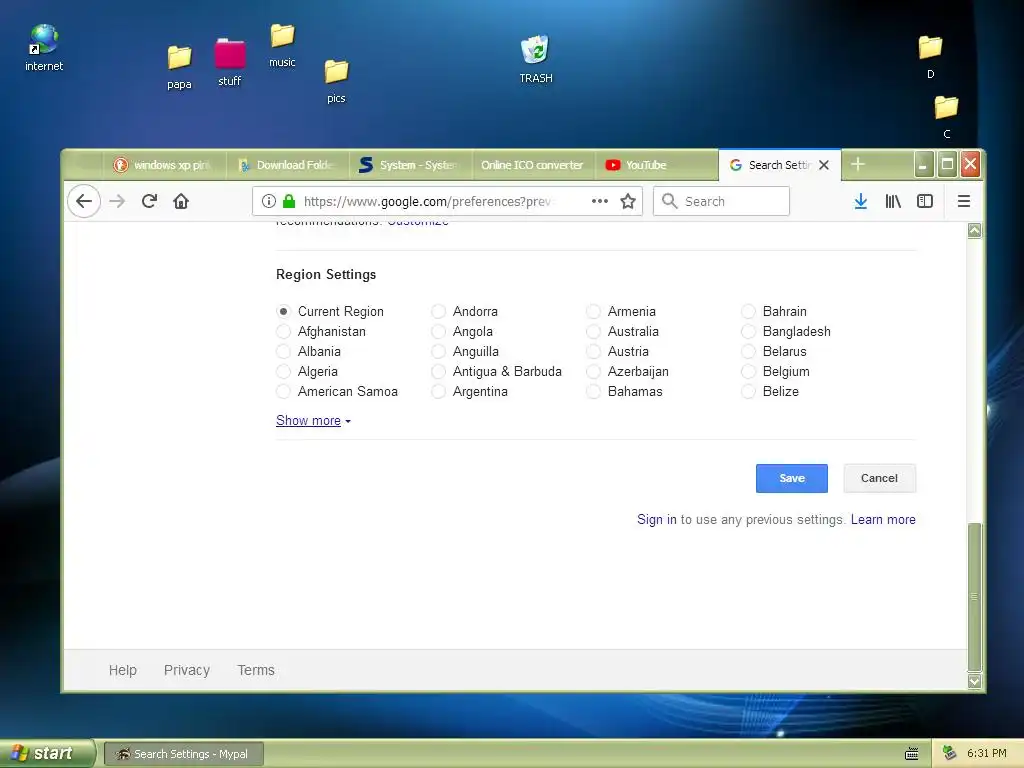Image resolution: width=1024 pixels, height=768 pixels.
Task: Reload the page with the refresh icon
Action: click(x=149, y=201)
